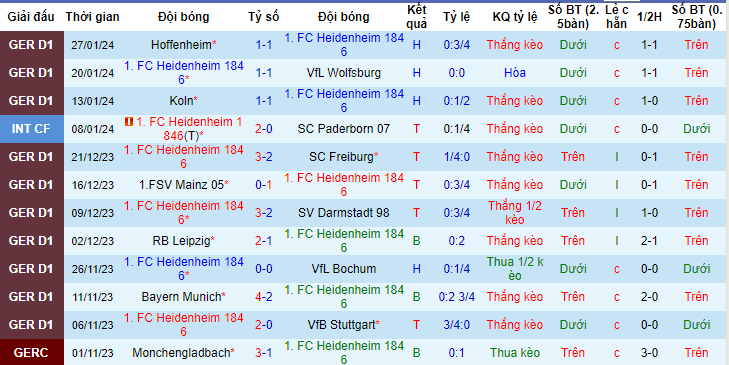Select the Giải đấu column header
The image size is (729, 365).
coord(32,17)
